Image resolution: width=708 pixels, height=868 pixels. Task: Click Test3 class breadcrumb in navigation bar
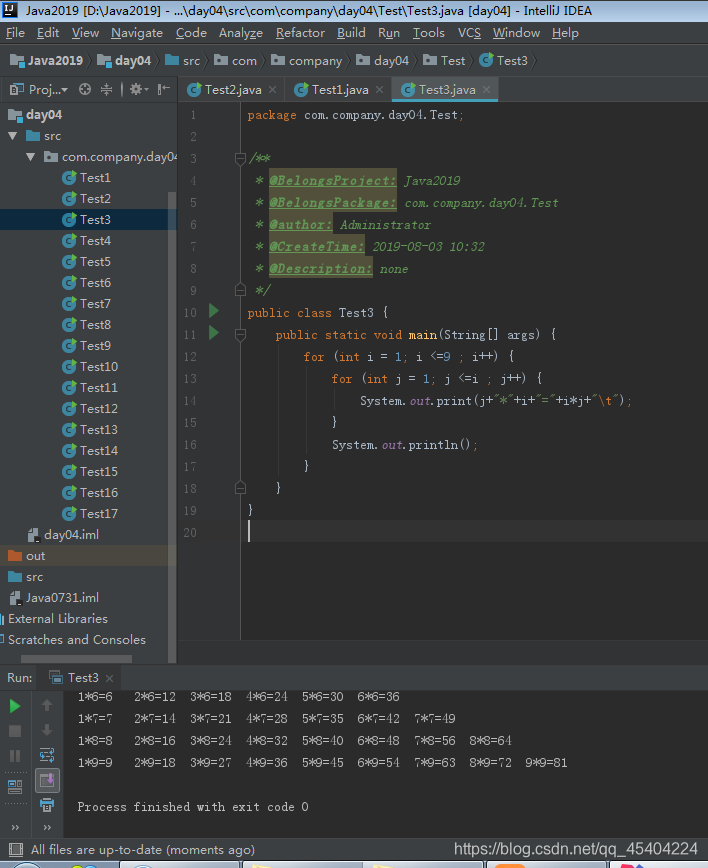(503, 60)
